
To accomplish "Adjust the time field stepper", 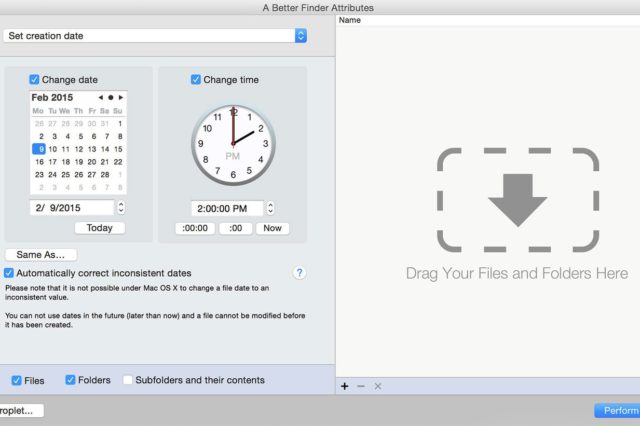I will (270, 208).
